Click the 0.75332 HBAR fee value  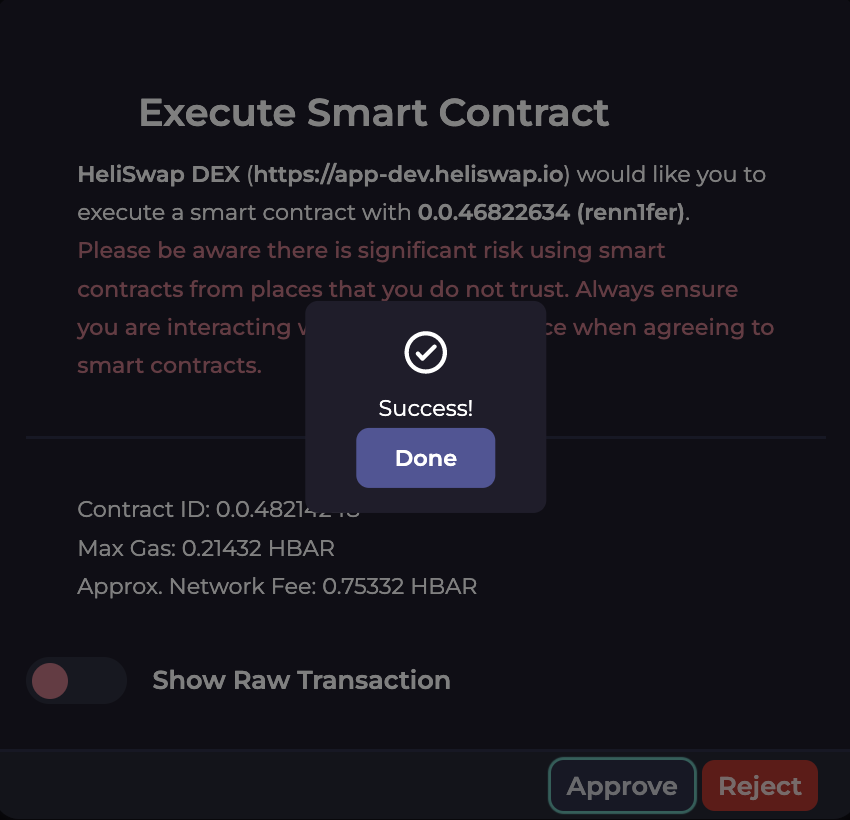click(x=399, y=586)
